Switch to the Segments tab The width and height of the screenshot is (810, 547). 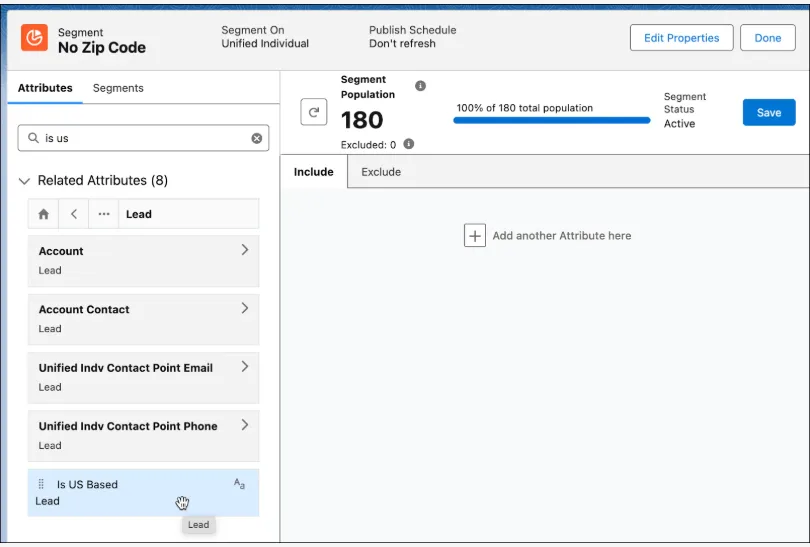click(118, 88)
